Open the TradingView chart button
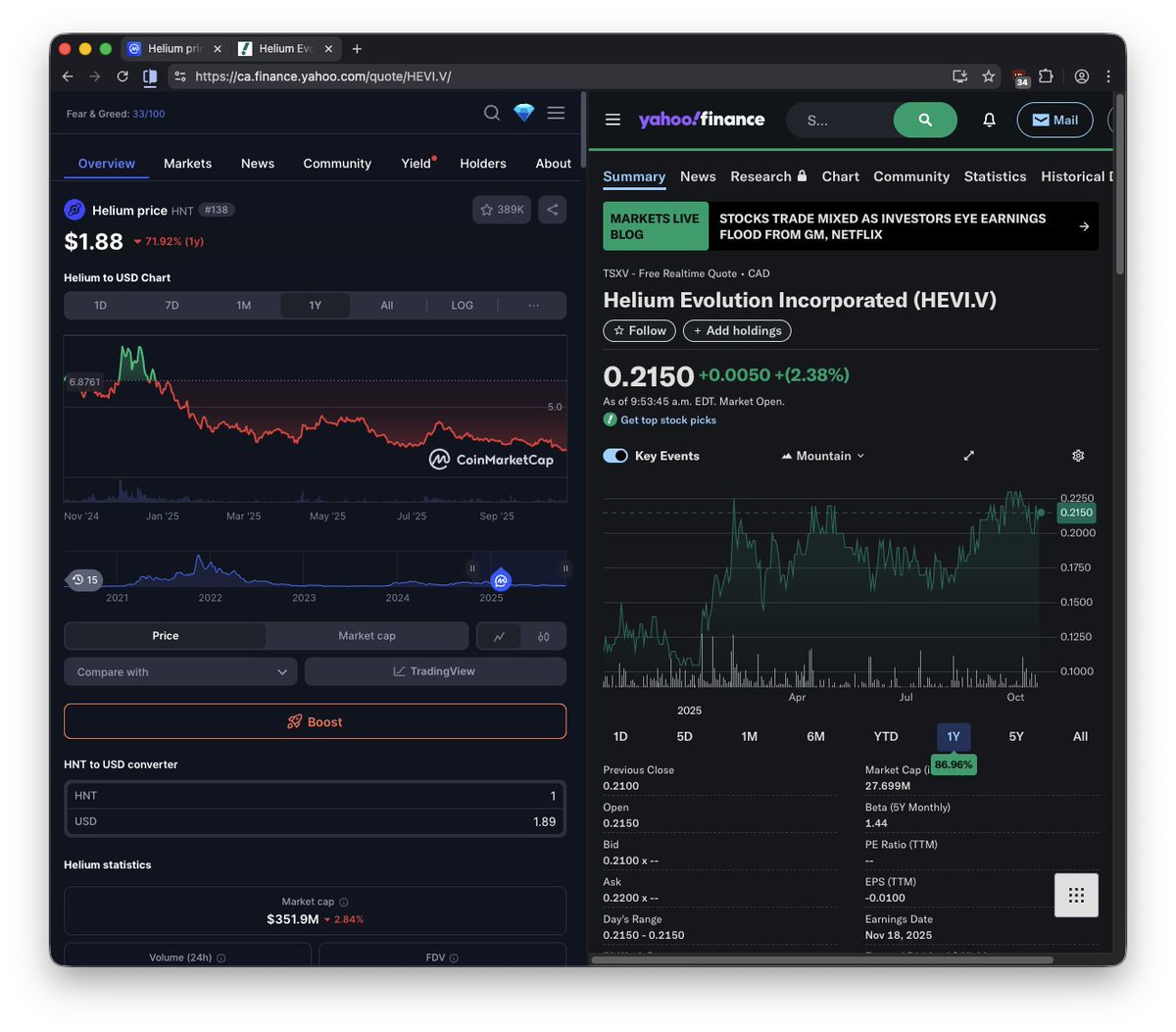 435,671
